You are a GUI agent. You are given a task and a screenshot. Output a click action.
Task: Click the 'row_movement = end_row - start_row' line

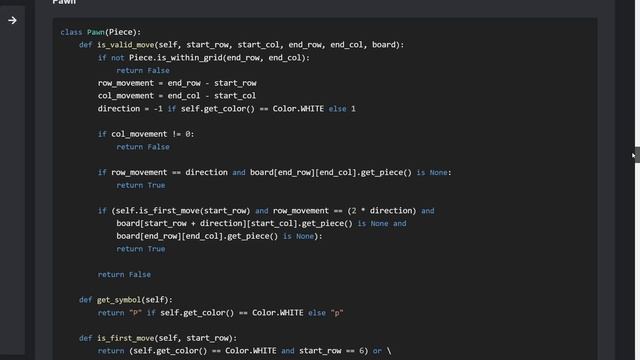tap(177, 83)
